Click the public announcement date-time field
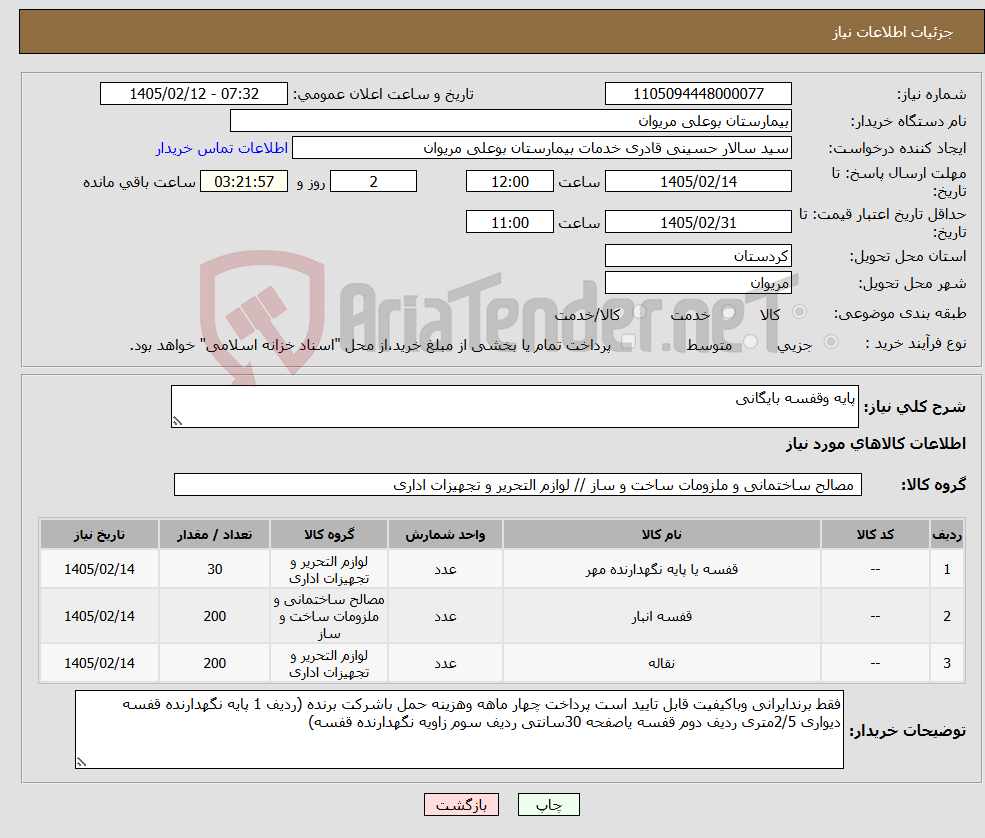The width and height of the screenshot is (985, 838). [x=193, y=94]
